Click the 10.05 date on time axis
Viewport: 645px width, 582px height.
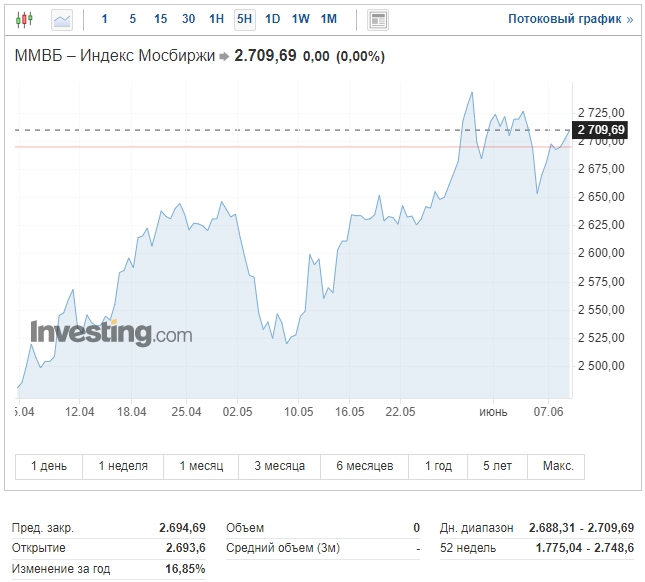tap(299, 412)
